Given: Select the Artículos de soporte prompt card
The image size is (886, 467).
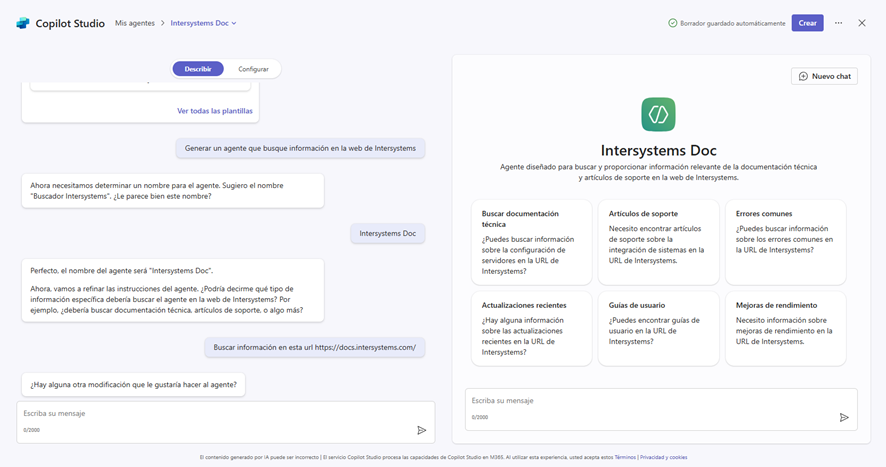Looking at the screenshot, I should pos(657,241).
